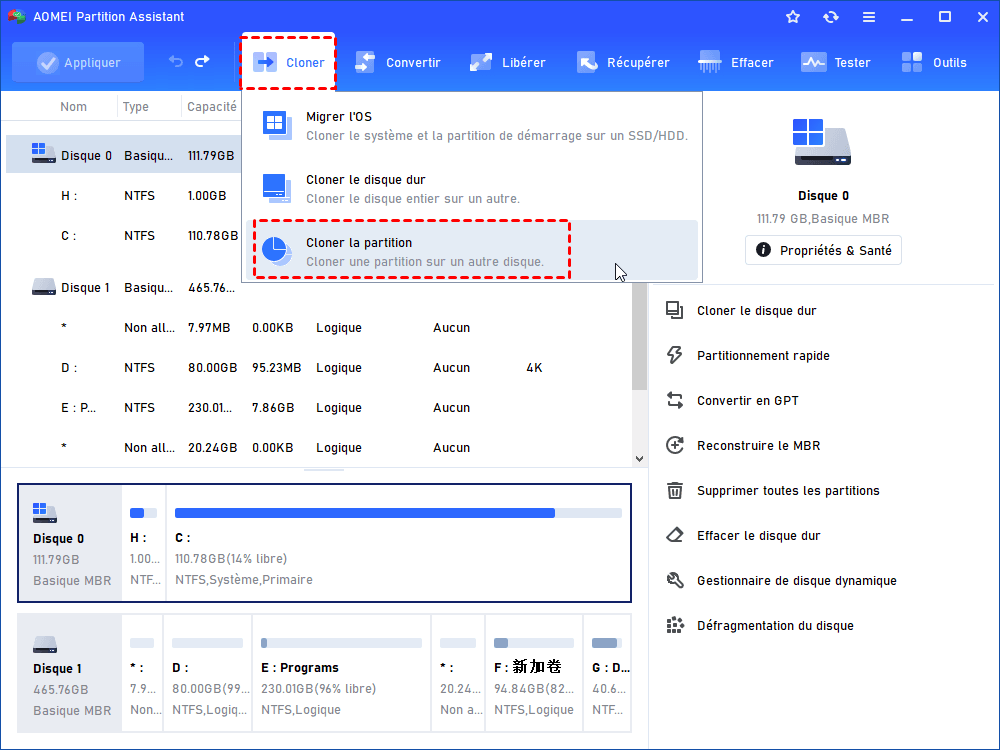Click the Type column header
The width and height of the screenshot is (1000, 750).
pyautogui.click(x=136, y=107)
